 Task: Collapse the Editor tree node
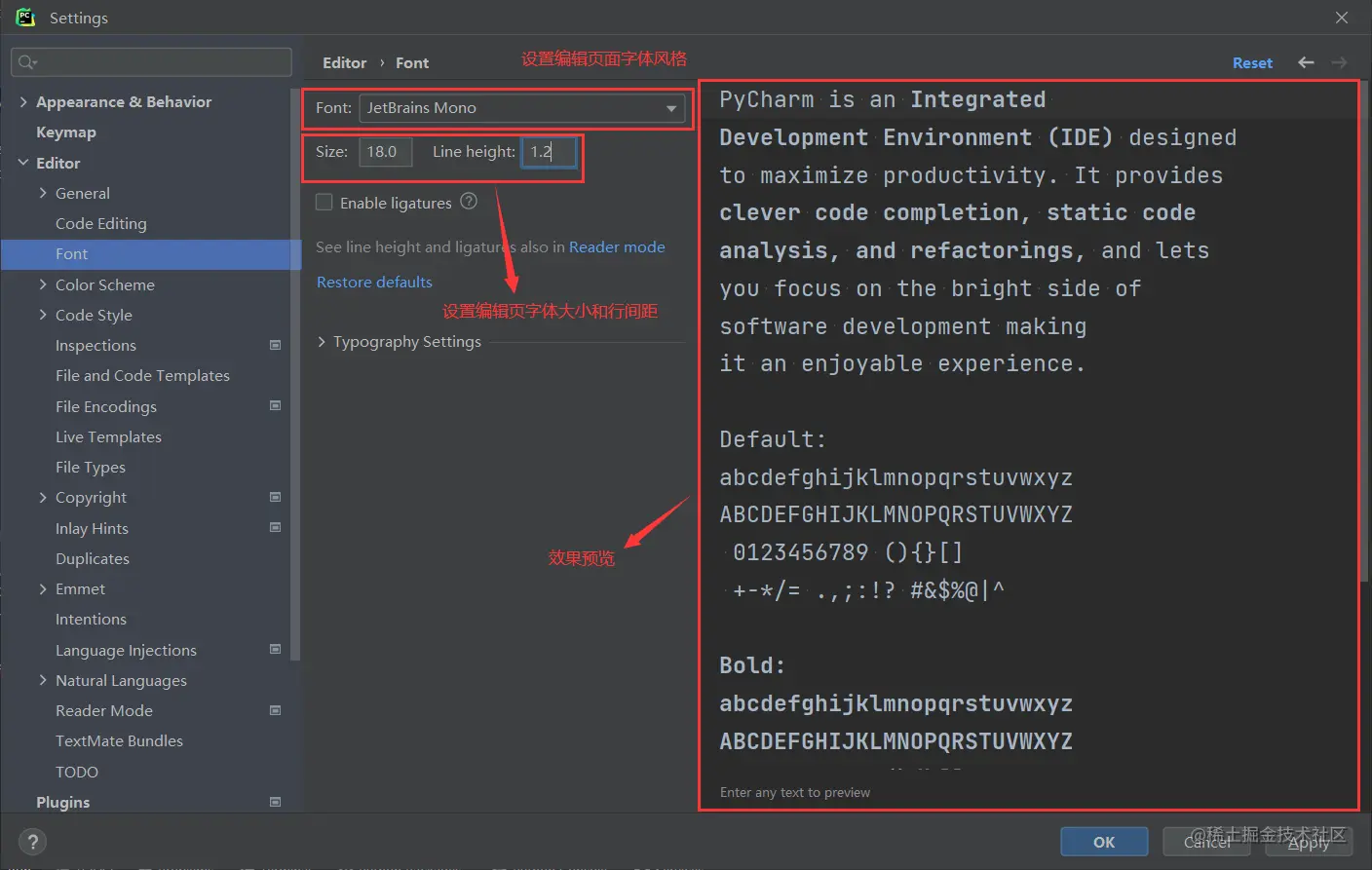[23, 163]
